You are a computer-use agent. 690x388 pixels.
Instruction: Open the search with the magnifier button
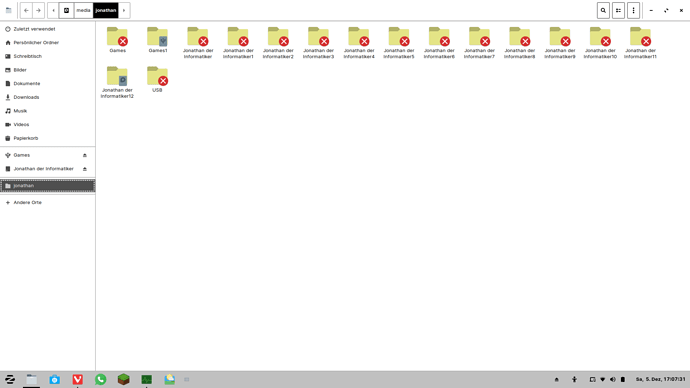tap(603, 11)
